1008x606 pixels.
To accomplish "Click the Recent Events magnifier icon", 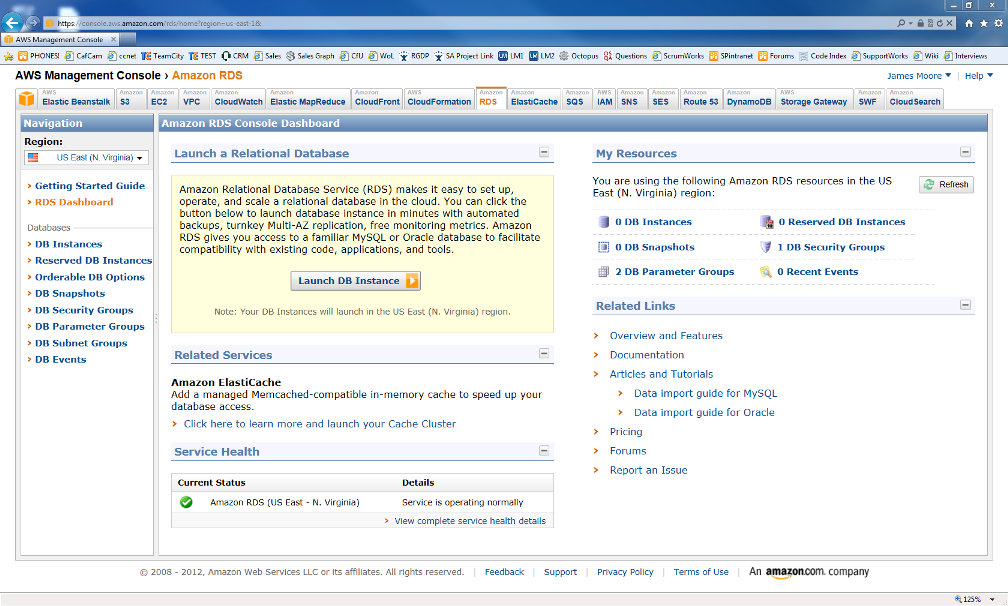I will pos(766,272).
